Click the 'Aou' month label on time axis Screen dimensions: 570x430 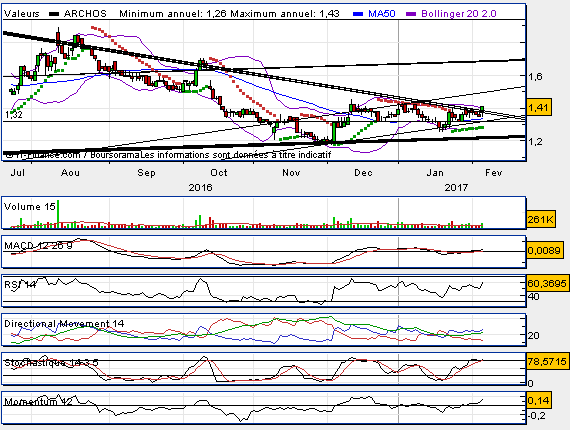tap(70, 172)
